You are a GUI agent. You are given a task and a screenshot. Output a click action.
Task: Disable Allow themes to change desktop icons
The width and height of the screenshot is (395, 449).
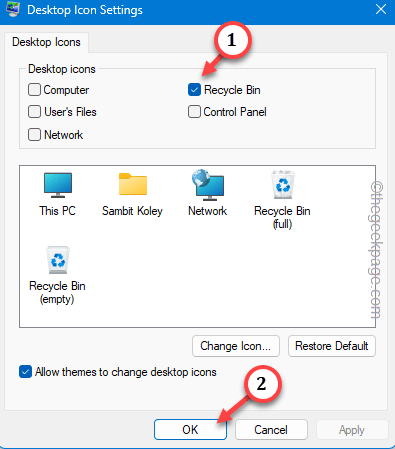point(25,372)
